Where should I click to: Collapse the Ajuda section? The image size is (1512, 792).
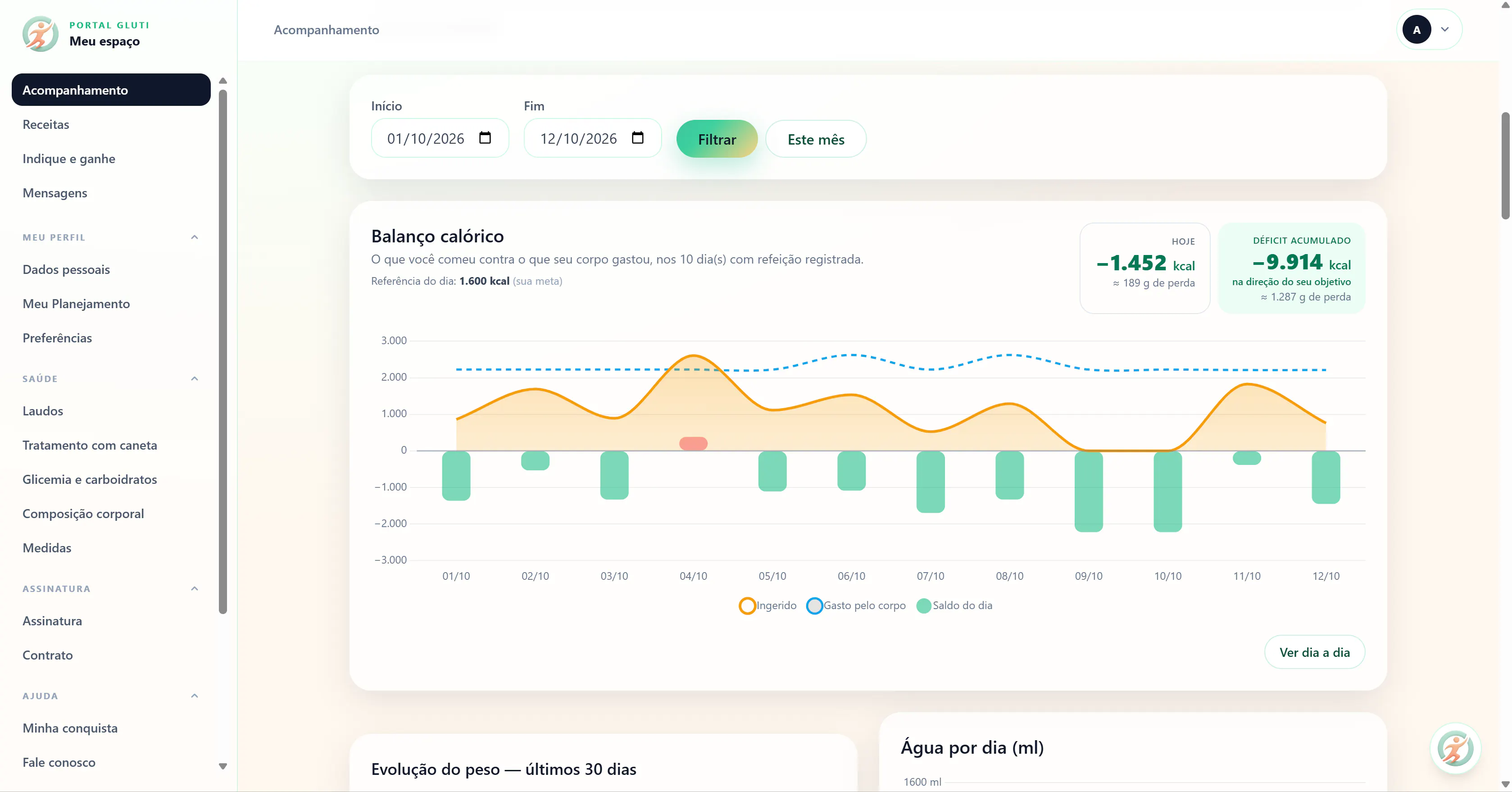click(195, 696)
